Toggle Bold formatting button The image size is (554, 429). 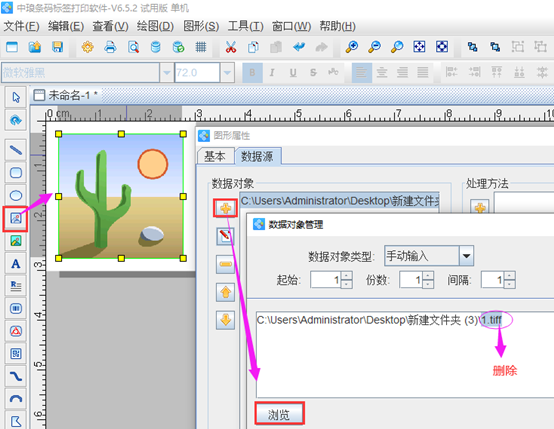tap(252, 73)
